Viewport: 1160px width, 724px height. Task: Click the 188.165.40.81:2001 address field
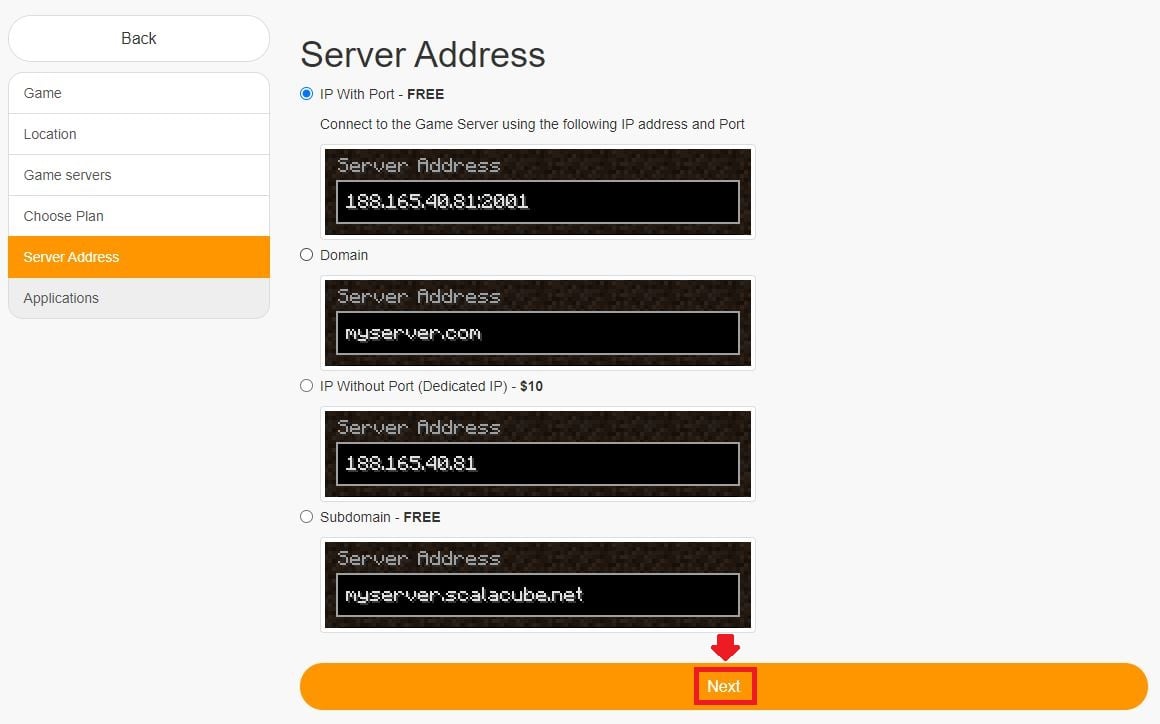[537, 200]
